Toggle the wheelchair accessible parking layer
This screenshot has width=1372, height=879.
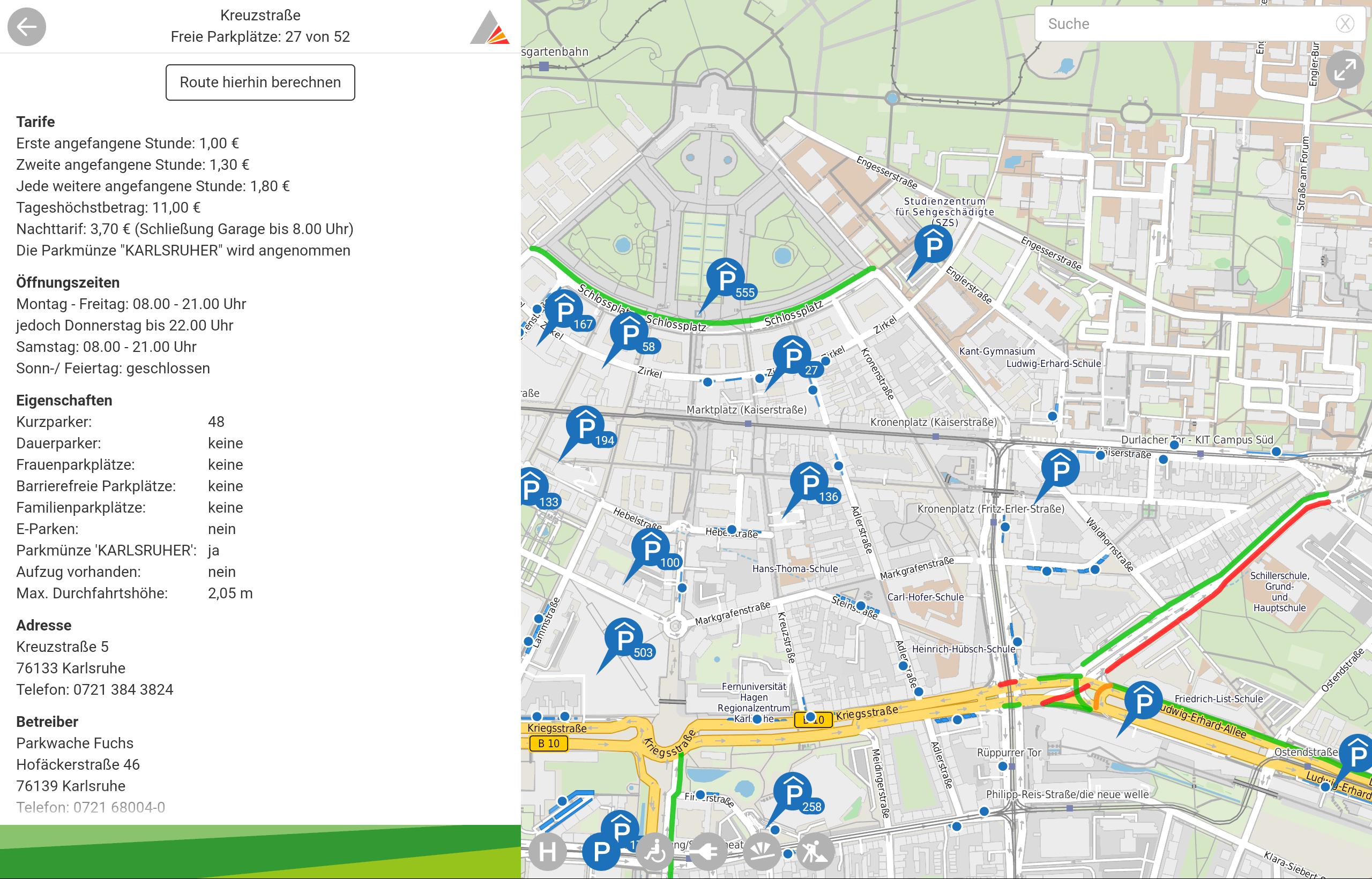tap(655, 852)
